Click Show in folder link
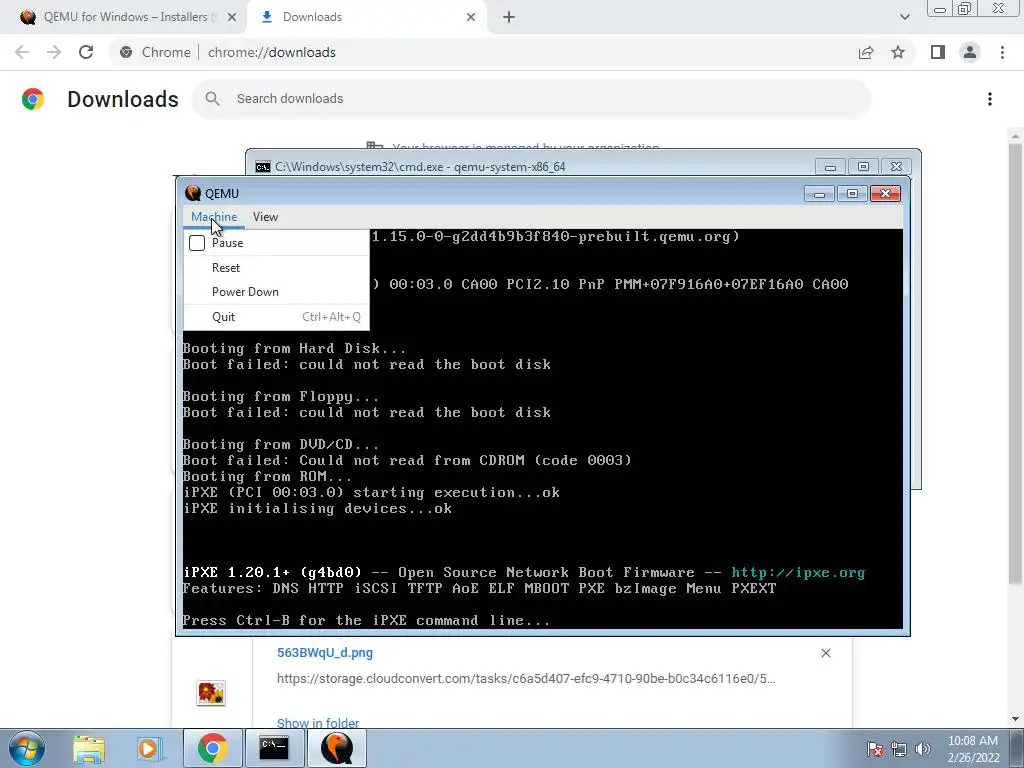Screen dimensions: 1024x768 point(318,723)
